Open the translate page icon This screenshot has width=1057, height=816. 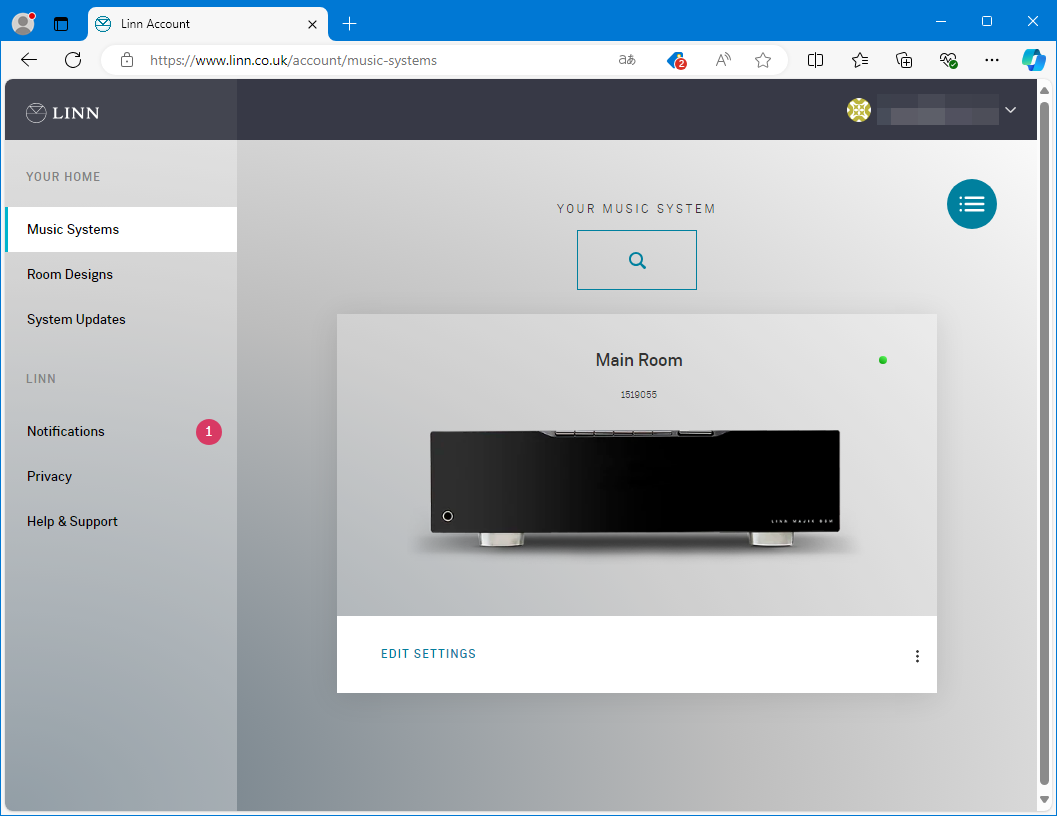(627, 60)
